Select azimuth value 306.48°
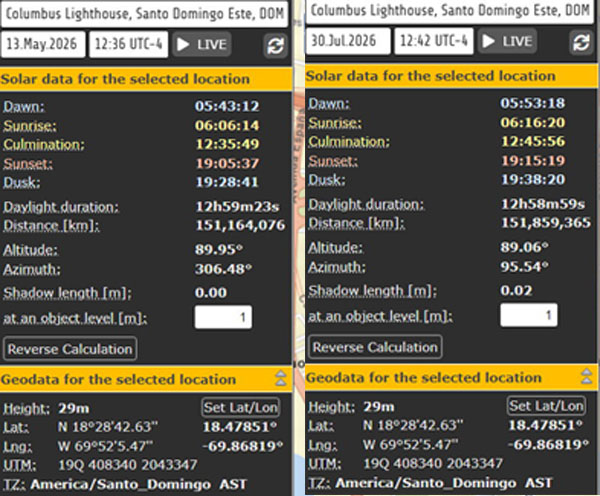This screenshot has width=600, height=496. [223, 269]
